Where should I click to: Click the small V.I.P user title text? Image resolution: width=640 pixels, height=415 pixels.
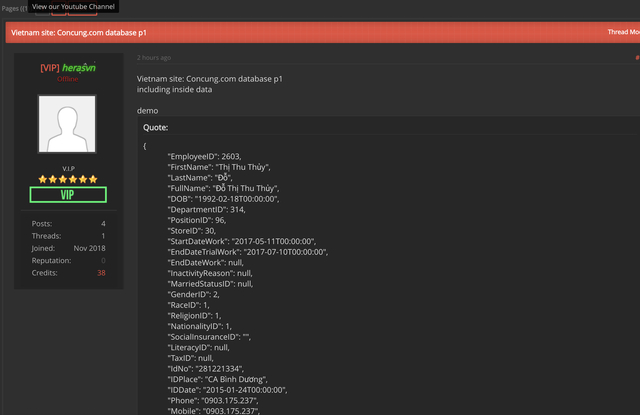pyautogui.click(x=67, y=169)
